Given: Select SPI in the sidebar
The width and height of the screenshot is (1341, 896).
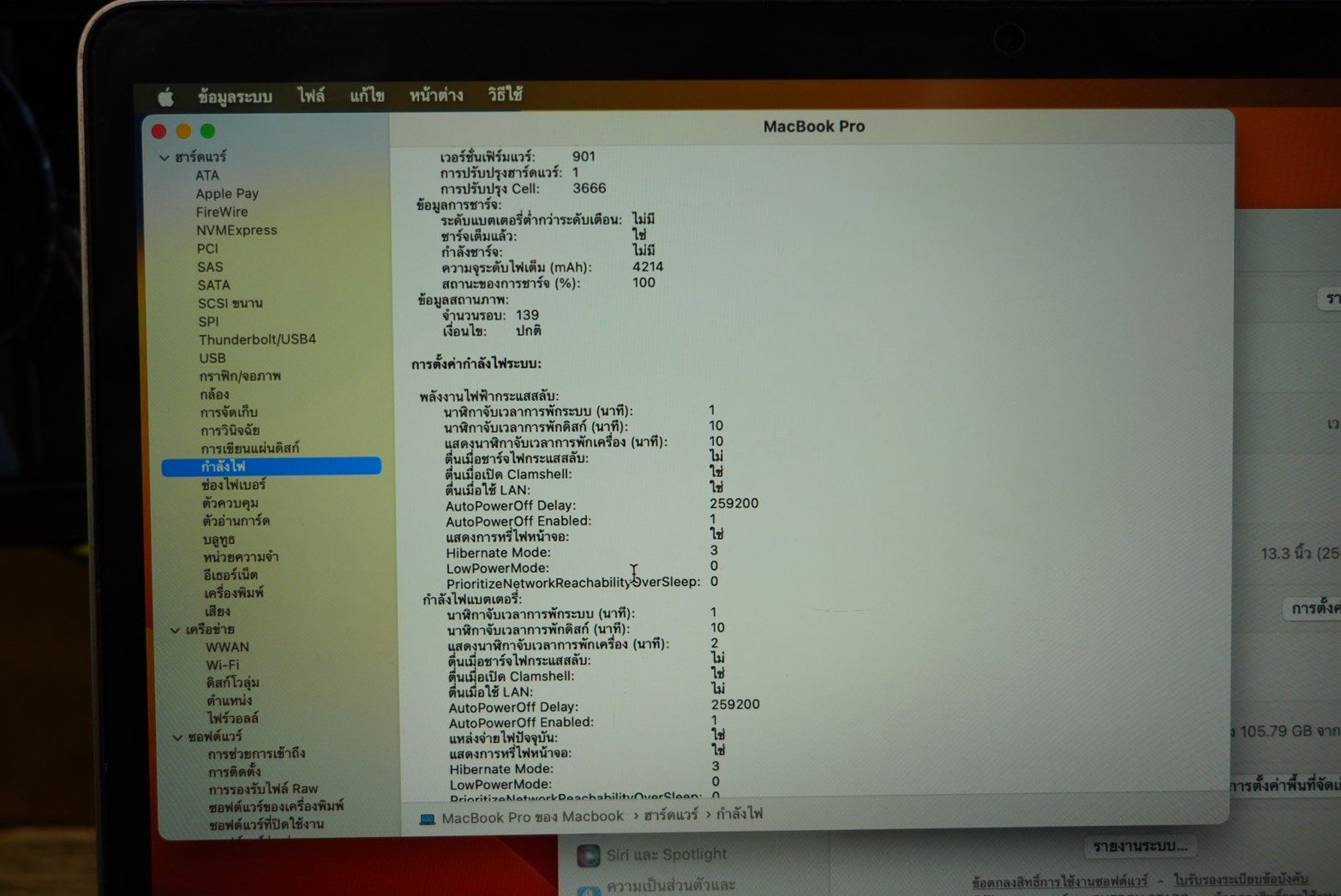Looking at the screenshot, I should (x=208, y=322).
